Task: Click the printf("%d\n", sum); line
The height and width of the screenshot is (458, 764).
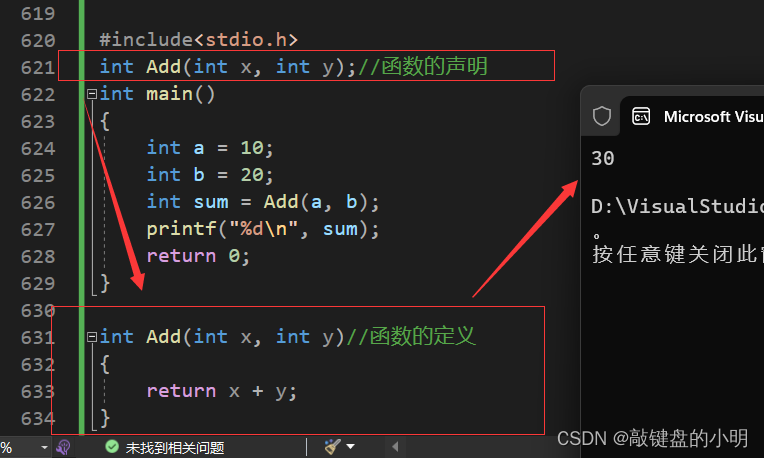Action: (x=263, y=229)
